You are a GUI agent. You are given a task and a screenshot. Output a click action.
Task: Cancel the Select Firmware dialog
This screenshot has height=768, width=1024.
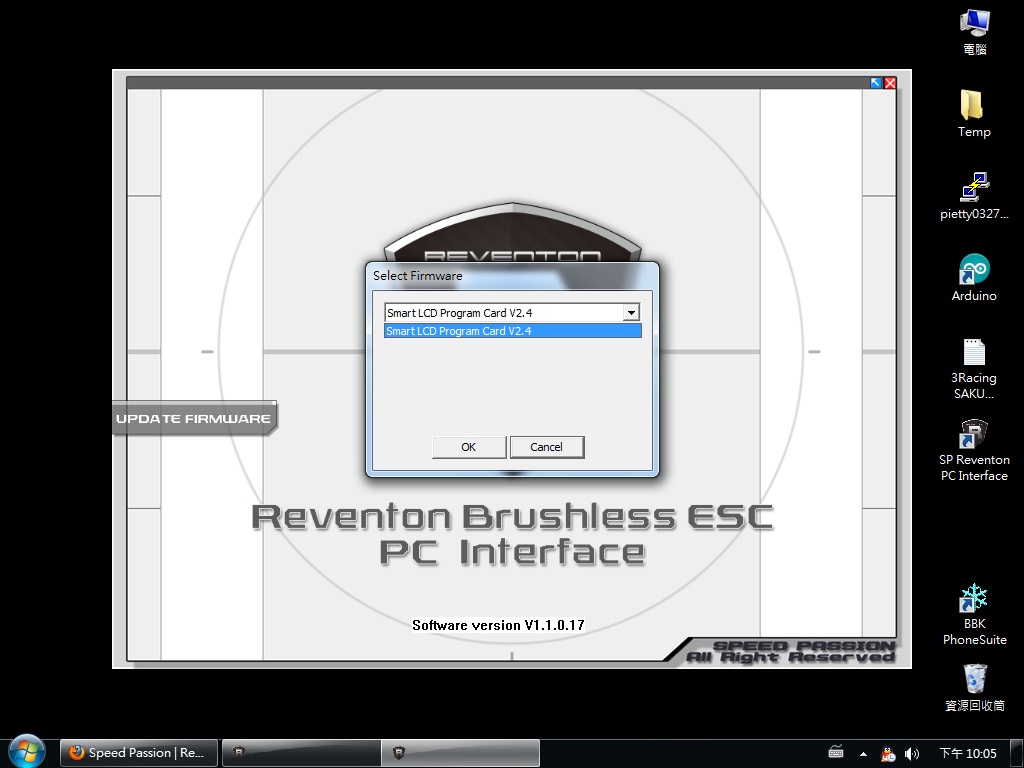547,447
